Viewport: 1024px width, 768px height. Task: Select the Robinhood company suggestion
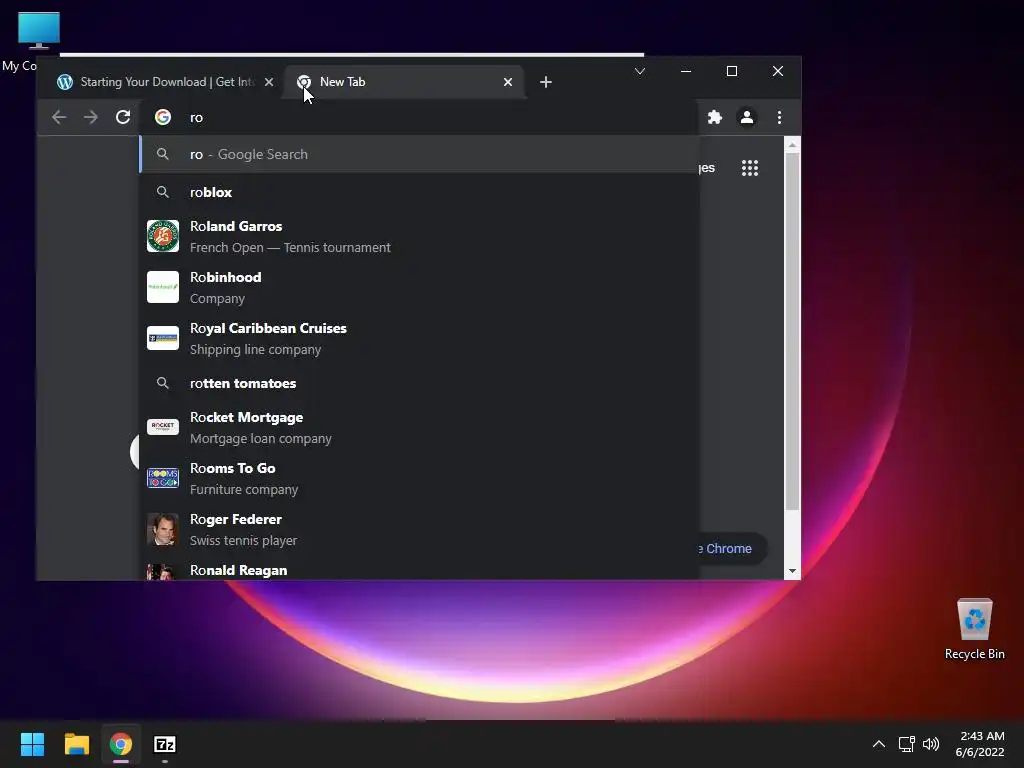click(x=419, y=287)
